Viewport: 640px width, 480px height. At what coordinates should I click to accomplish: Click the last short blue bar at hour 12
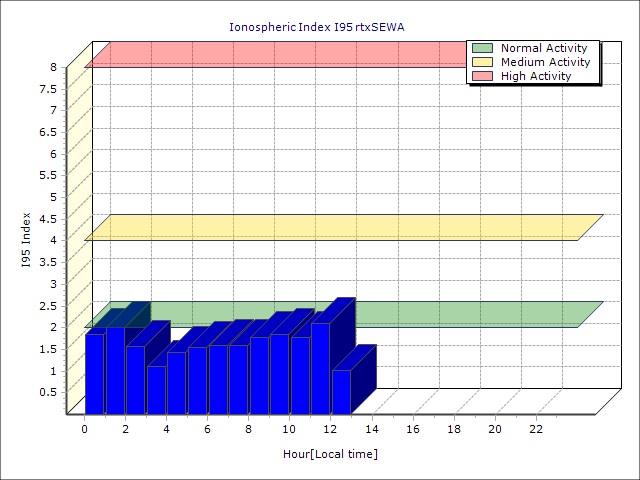tap(341, 391)
